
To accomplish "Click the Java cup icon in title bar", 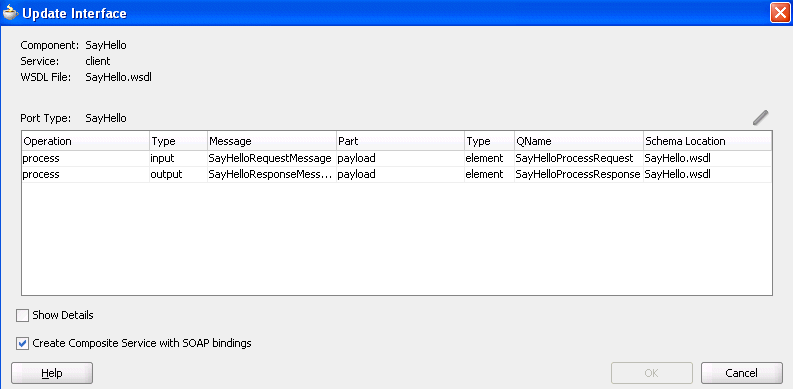I will pyautogui.click(x=11, y=13).
